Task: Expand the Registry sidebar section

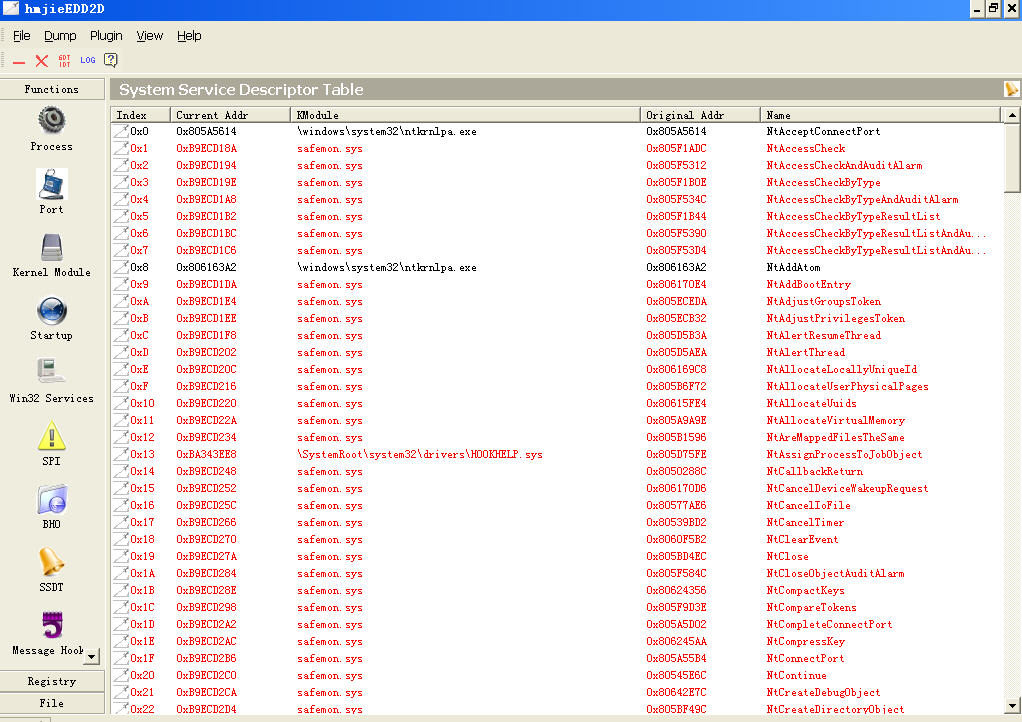Action: 52,681
